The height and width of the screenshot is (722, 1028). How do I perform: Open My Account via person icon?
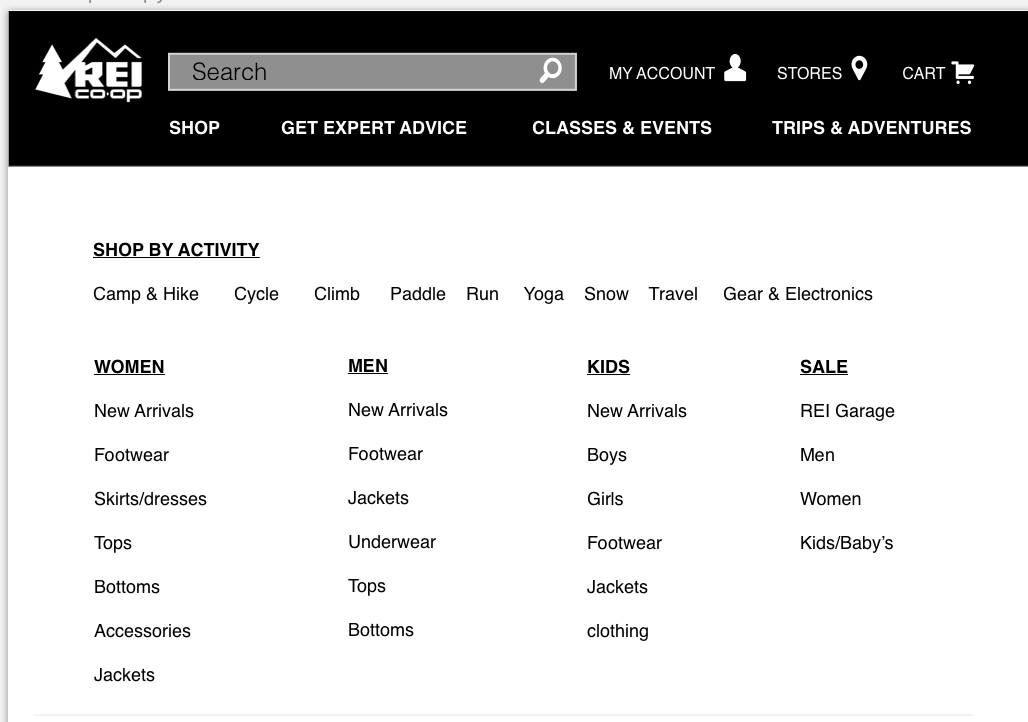[735, 68]
